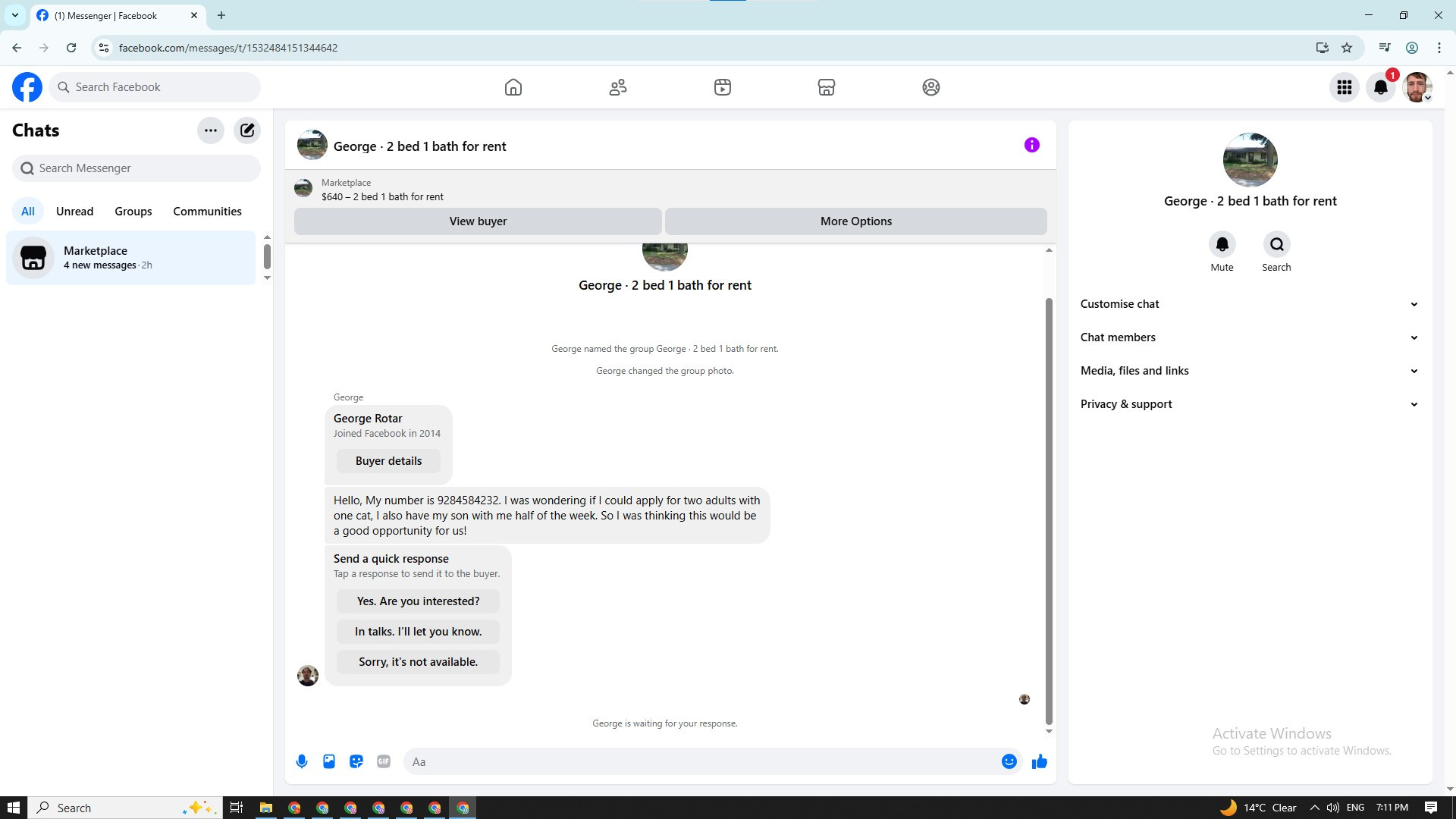Click the View buyer button
Viewport: 1456px width, 819px height.
click(478, 221)
